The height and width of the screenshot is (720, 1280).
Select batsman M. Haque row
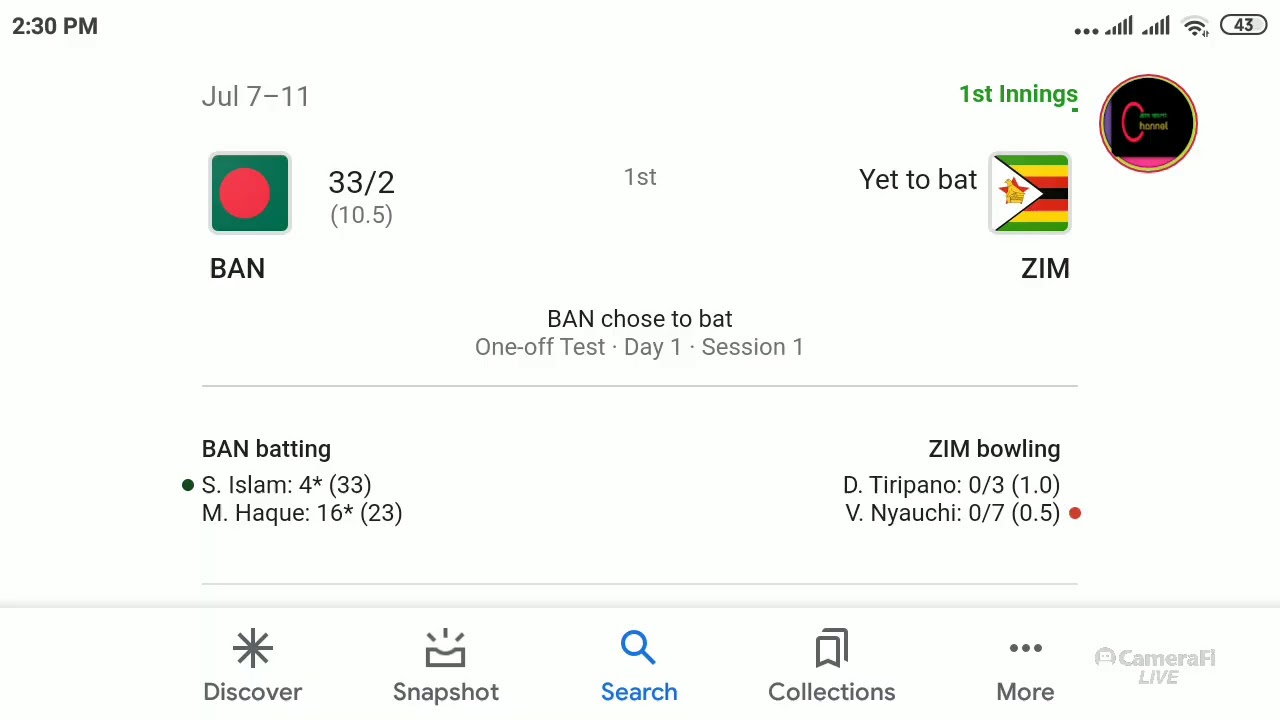click(x=302, y=513)
